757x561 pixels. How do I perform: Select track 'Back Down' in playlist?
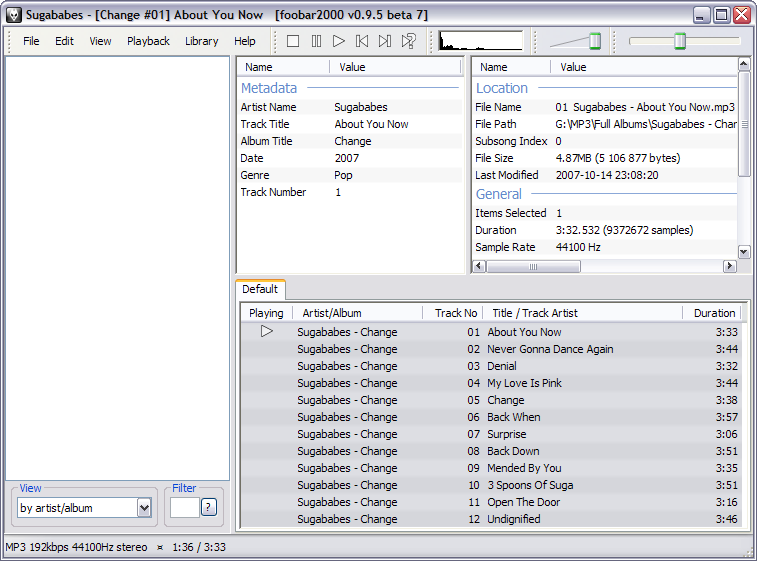pyautogui.click(x=491, y=451)
